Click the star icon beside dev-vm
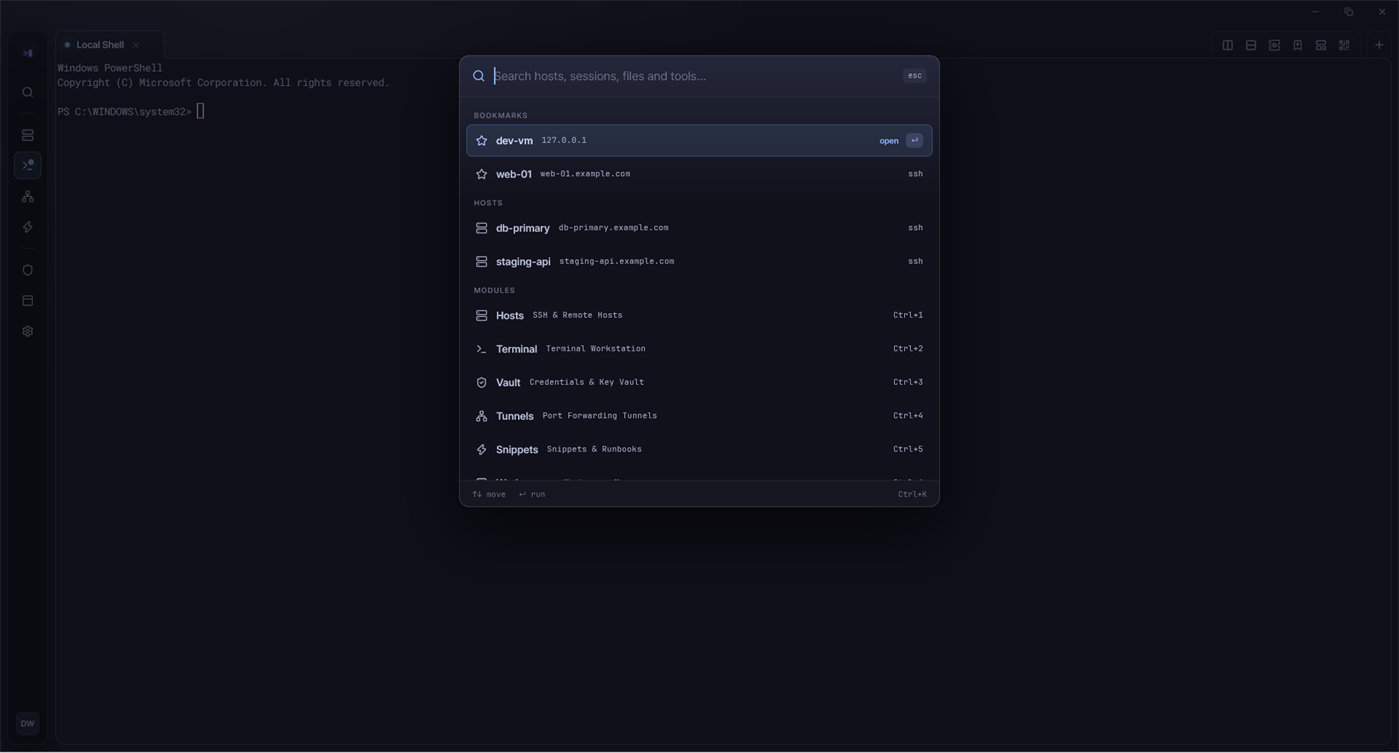Image resolution: width=1399 pixels, height=753 pixels. click(x=482, y=141)
